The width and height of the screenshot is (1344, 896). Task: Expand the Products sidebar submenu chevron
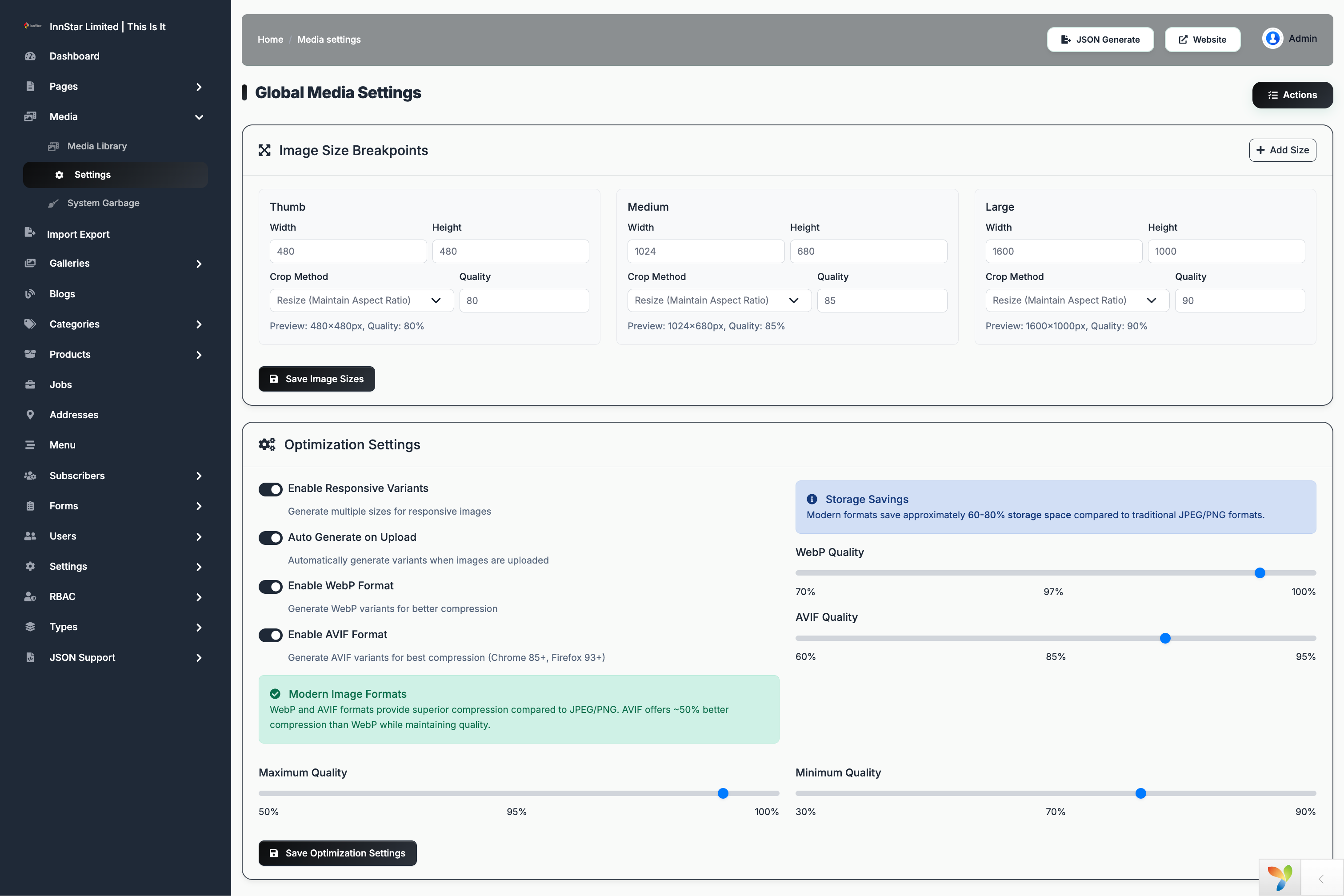(x=199, y=355)
